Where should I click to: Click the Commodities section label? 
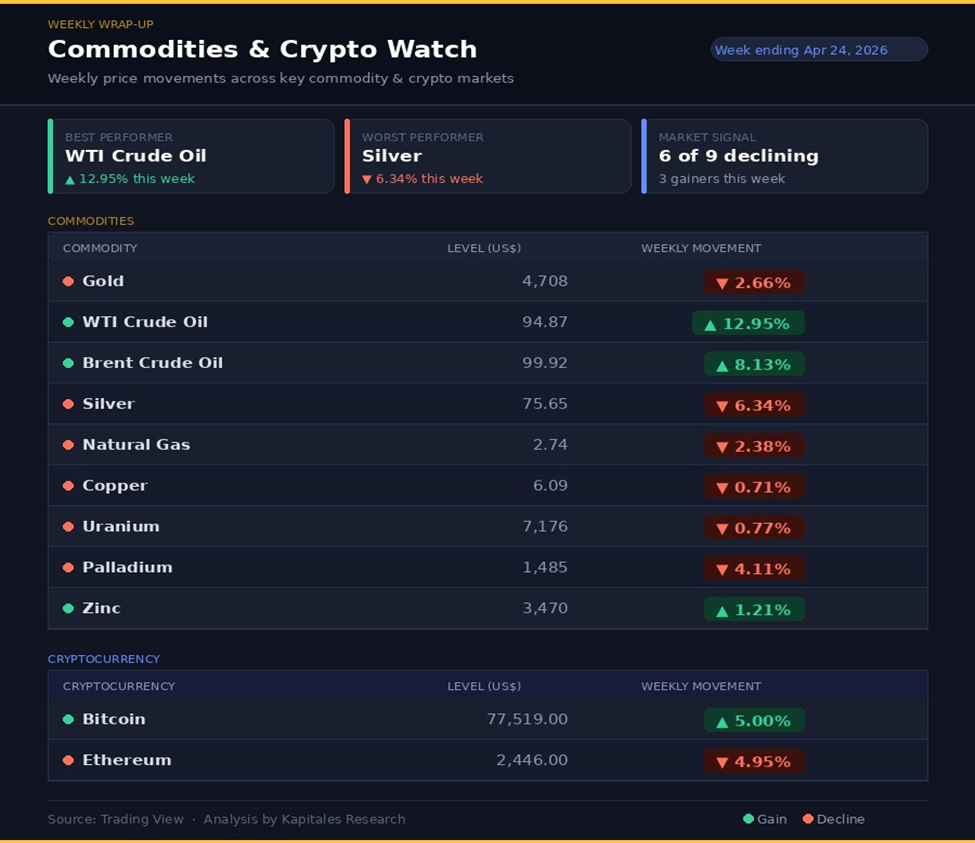point(91,221)
